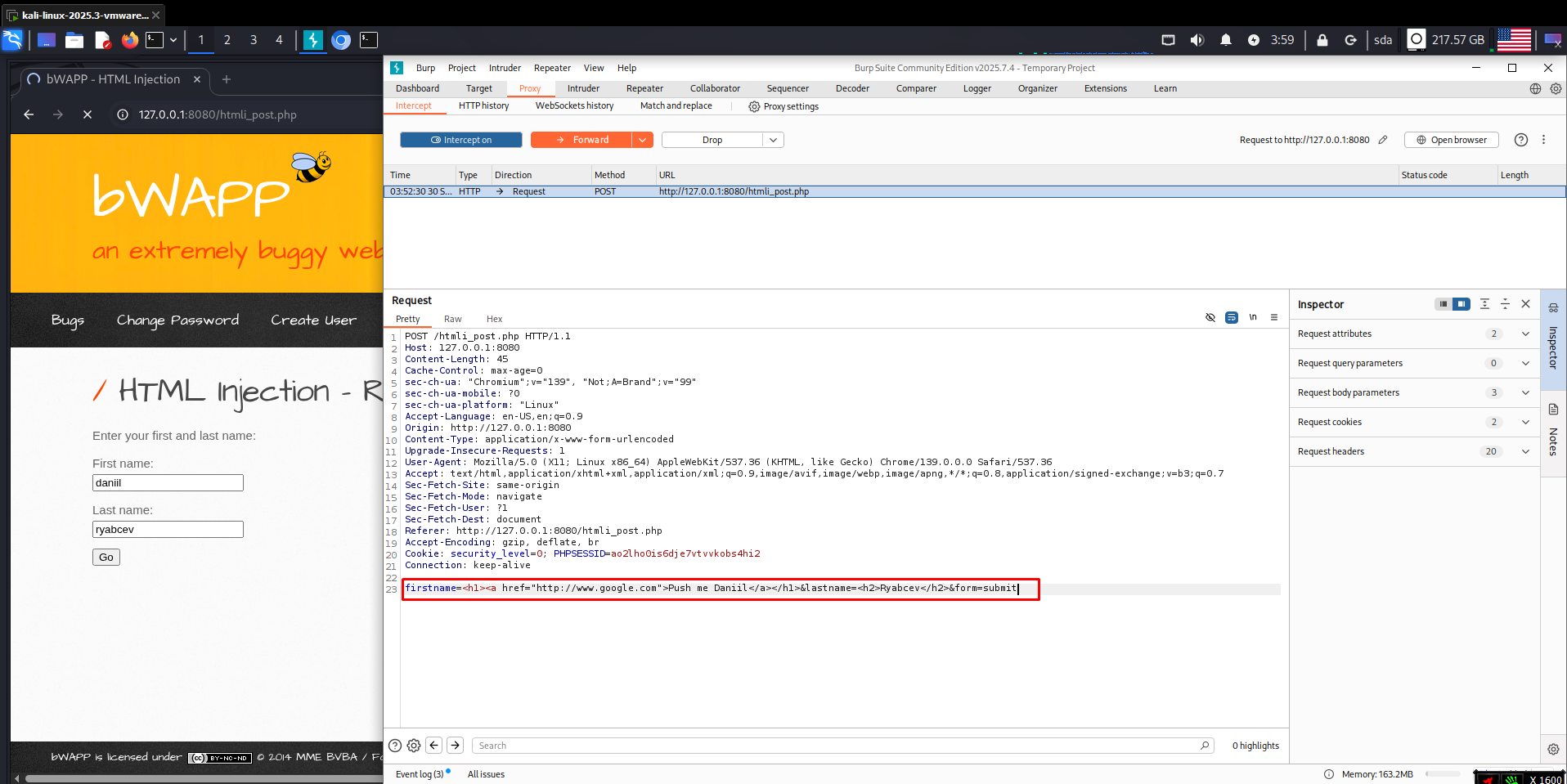Click Firefox icon in the Kali taskbar
Image resolution: width=1567 pixels, height=784 pixels.
point(129,39)
